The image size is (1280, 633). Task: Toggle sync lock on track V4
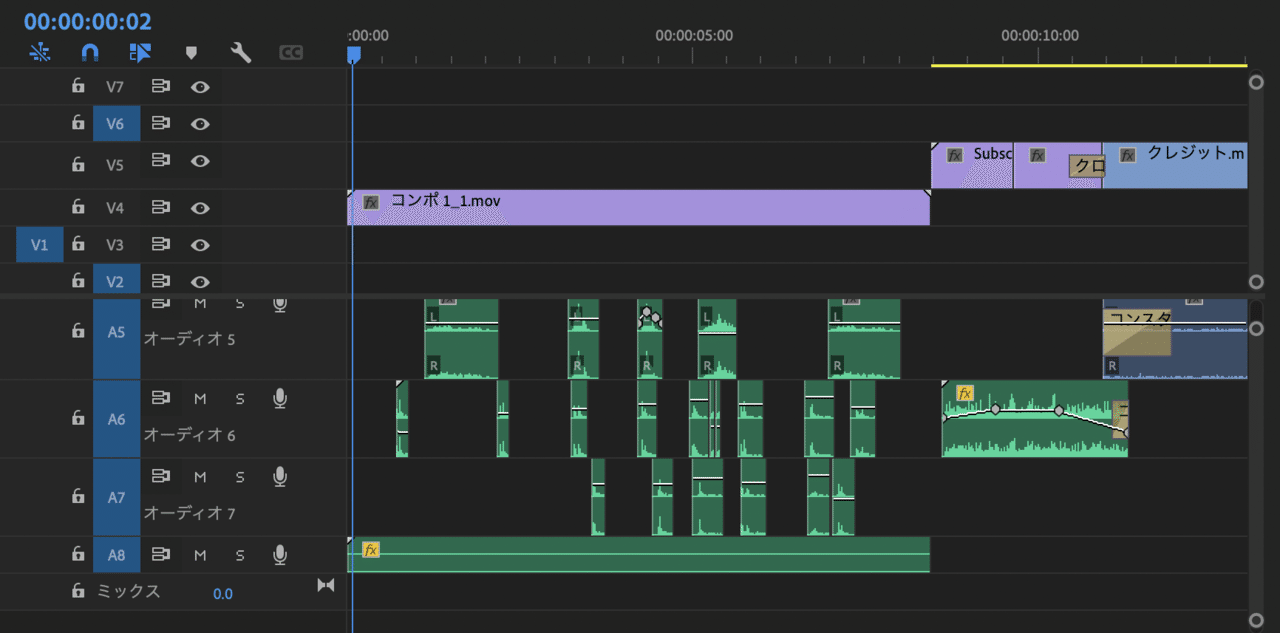tap(160, 207)
